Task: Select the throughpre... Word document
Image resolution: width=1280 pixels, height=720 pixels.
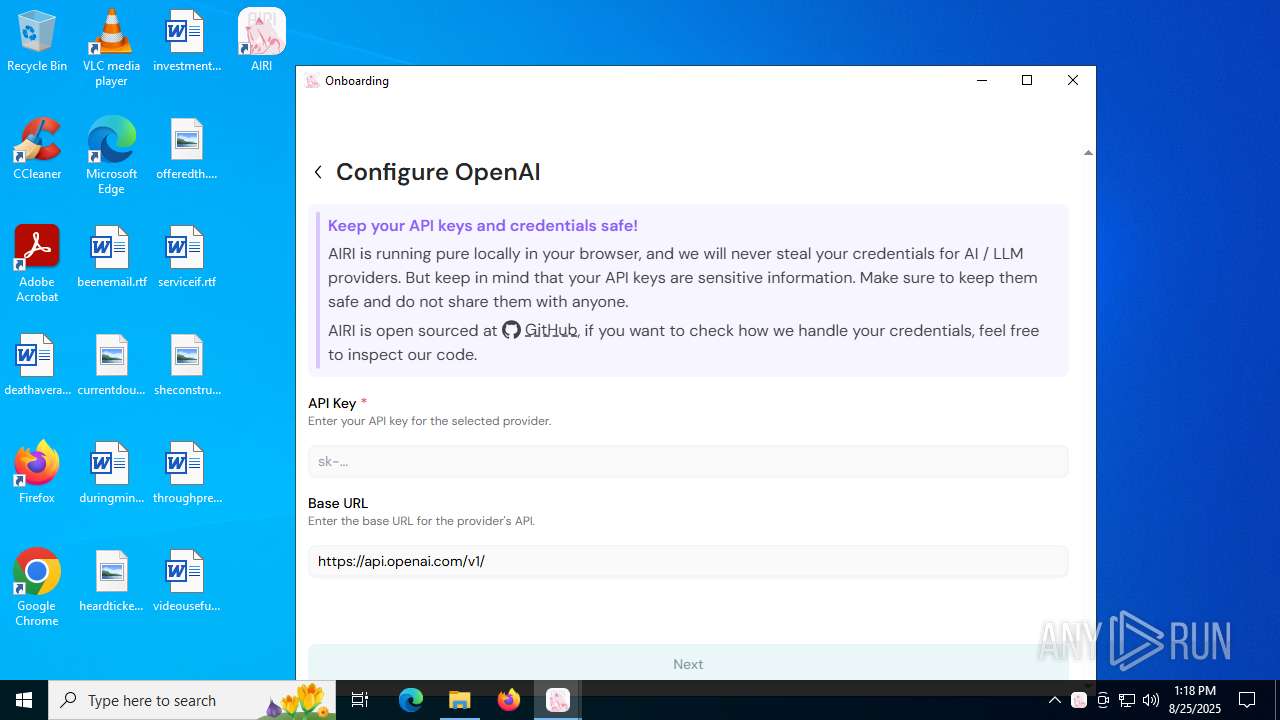Action: (186, 472)
